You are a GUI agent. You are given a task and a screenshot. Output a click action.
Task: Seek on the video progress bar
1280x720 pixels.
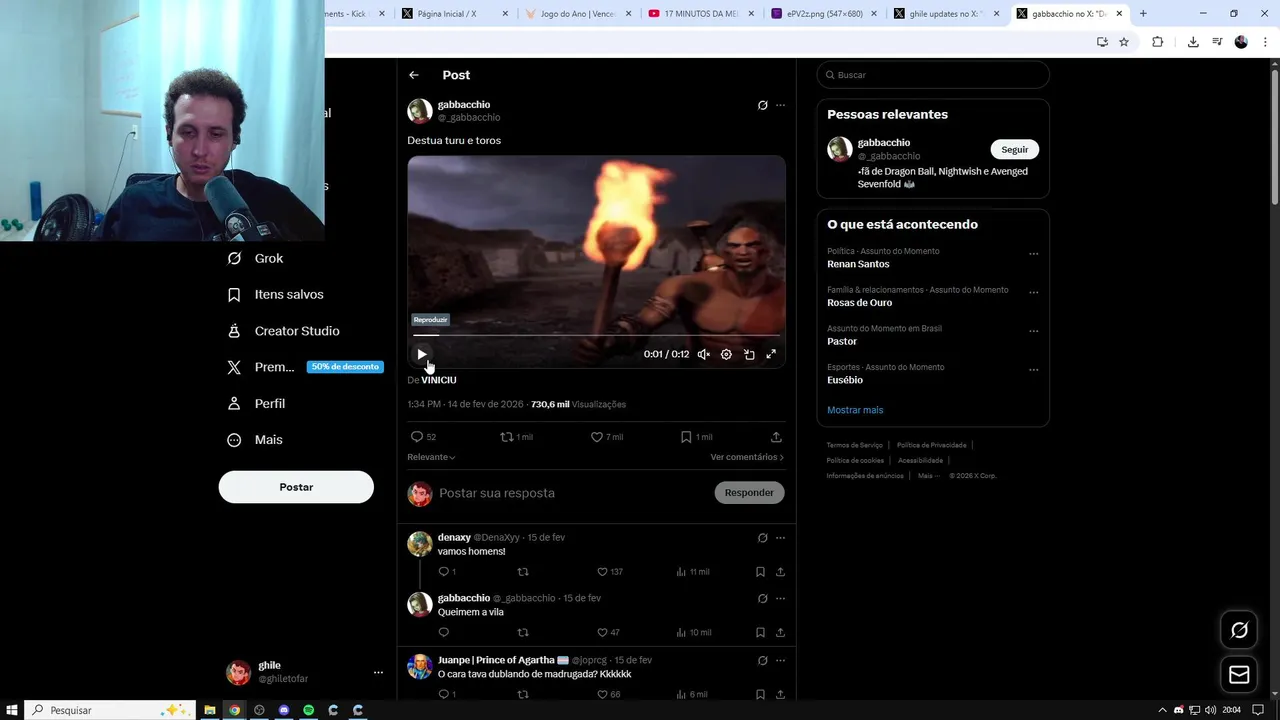point(596,335)
